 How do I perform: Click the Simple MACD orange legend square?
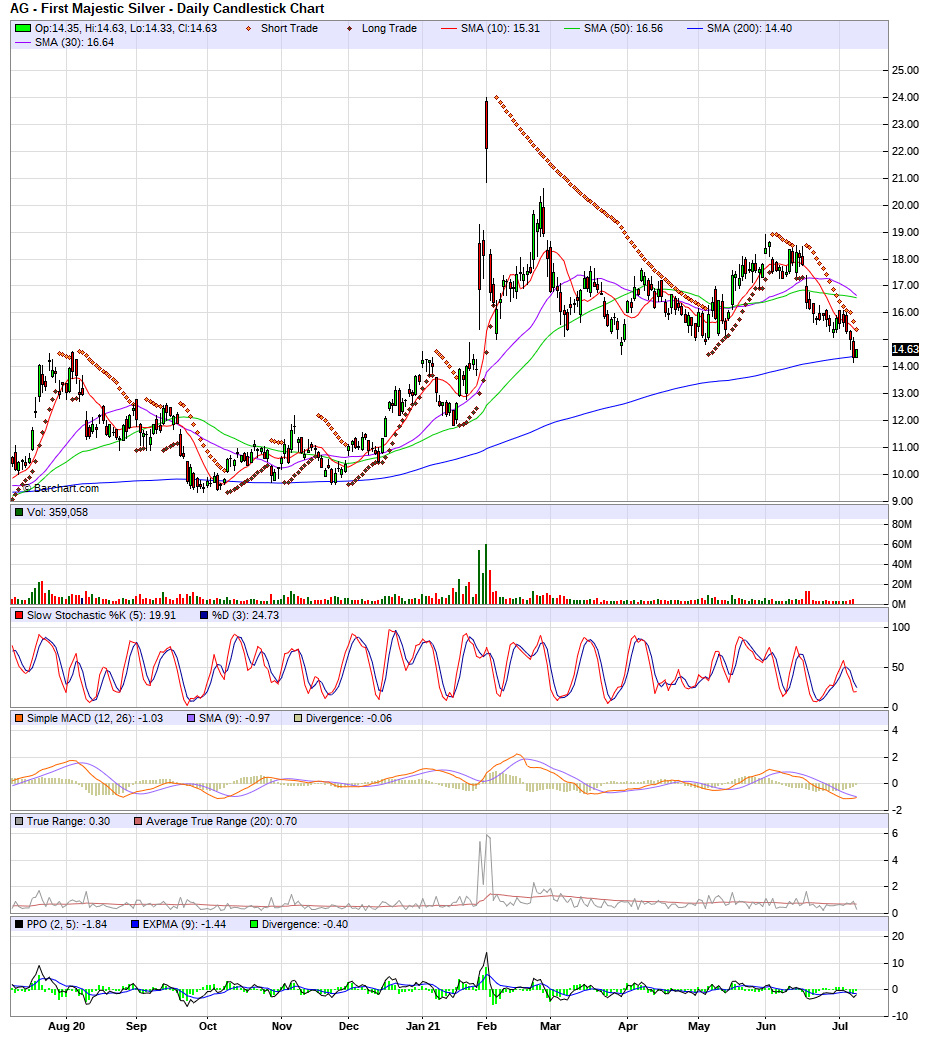[x=19, y=719]
